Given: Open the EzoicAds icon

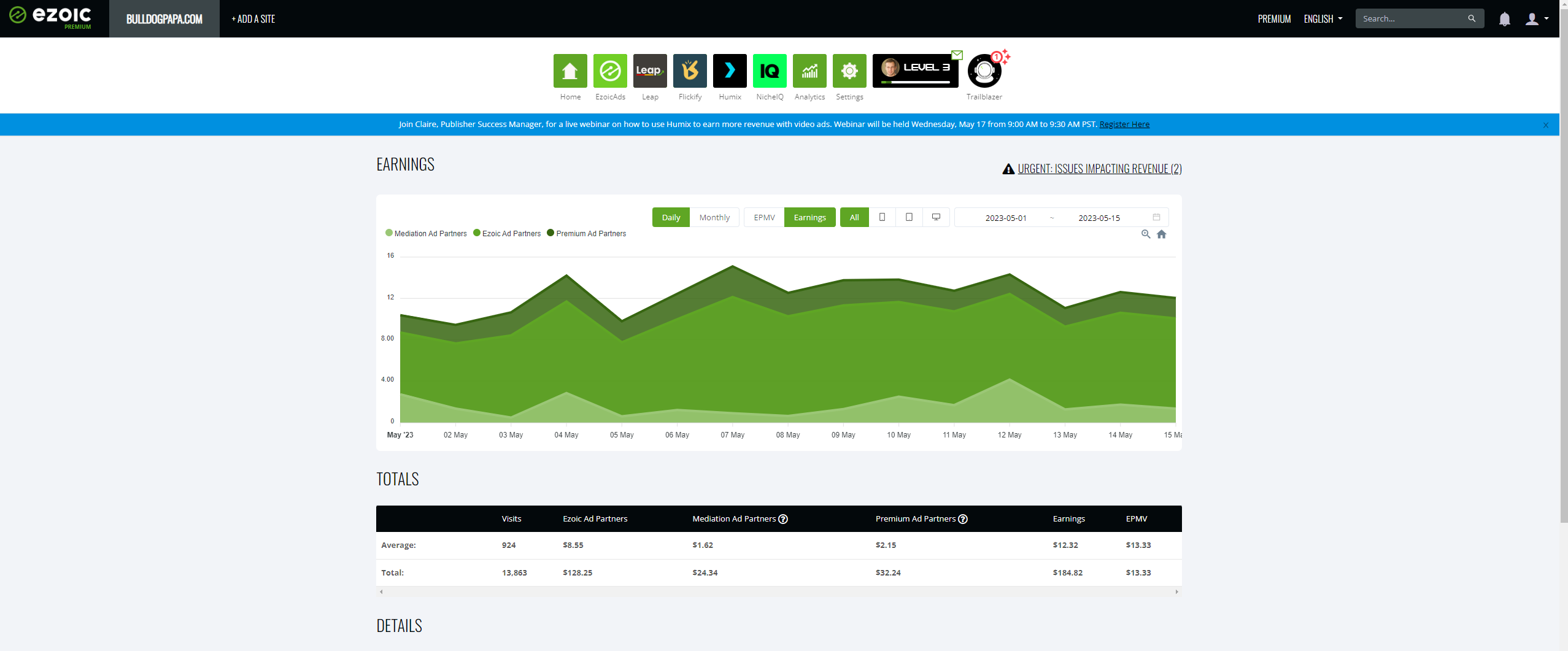Looking at the screenshot, I should (x=610, y=71).
